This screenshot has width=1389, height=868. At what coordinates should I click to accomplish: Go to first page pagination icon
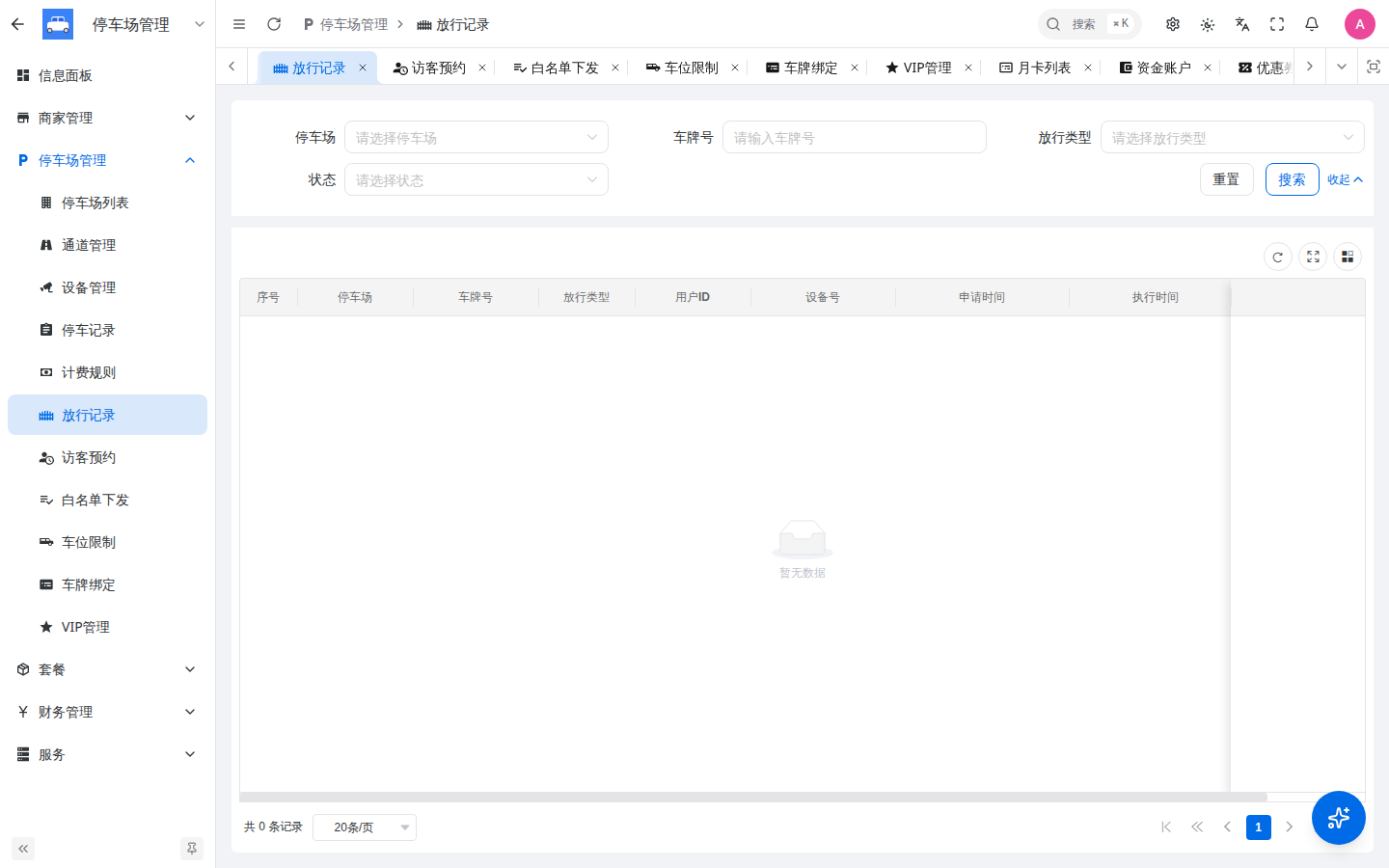pos(1166,827)
